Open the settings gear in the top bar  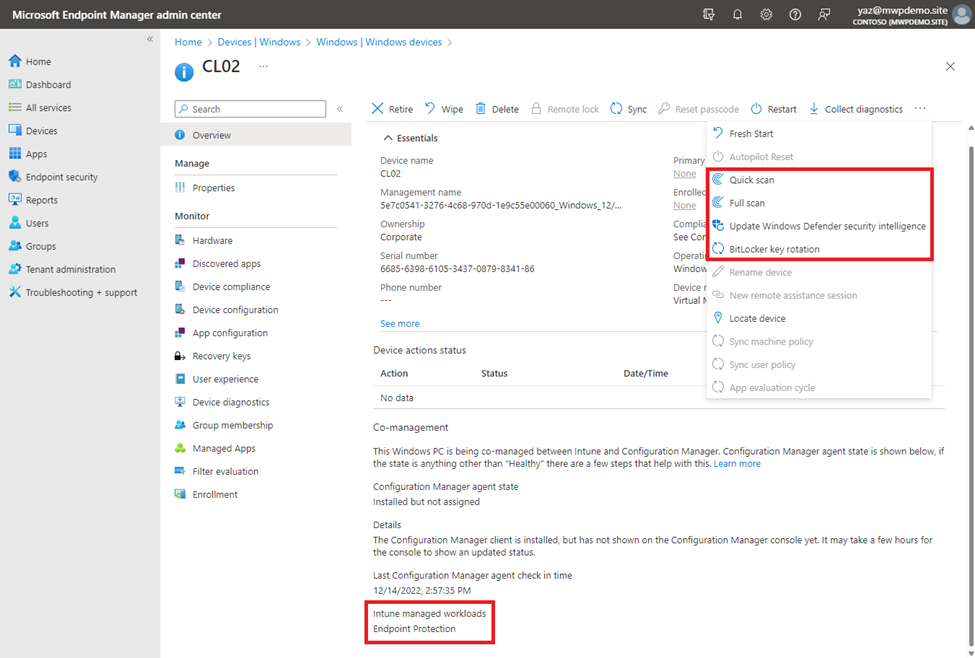(x=766, y=14)
